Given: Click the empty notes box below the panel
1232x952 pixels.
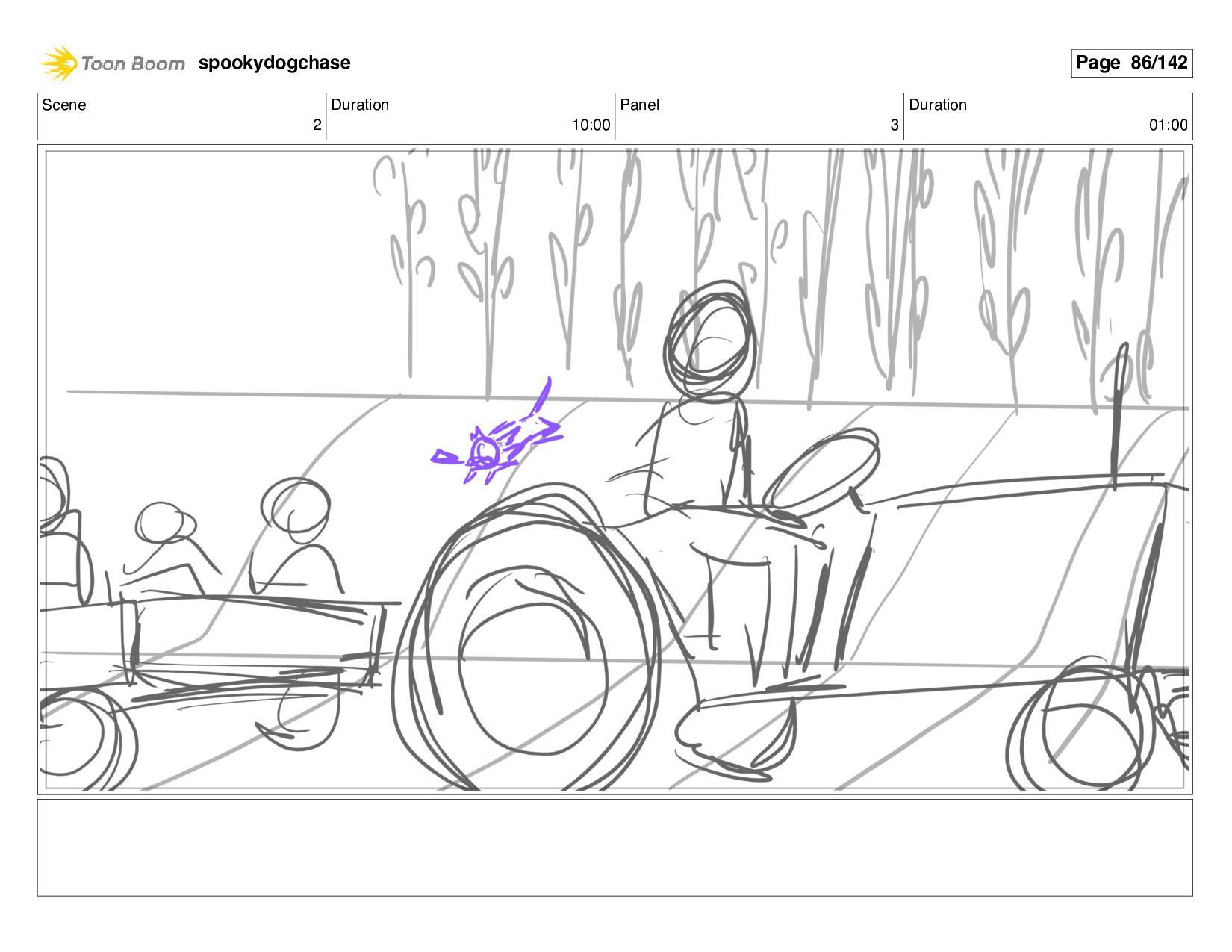Looking at the screenshot, I should [x=615, y=847].
